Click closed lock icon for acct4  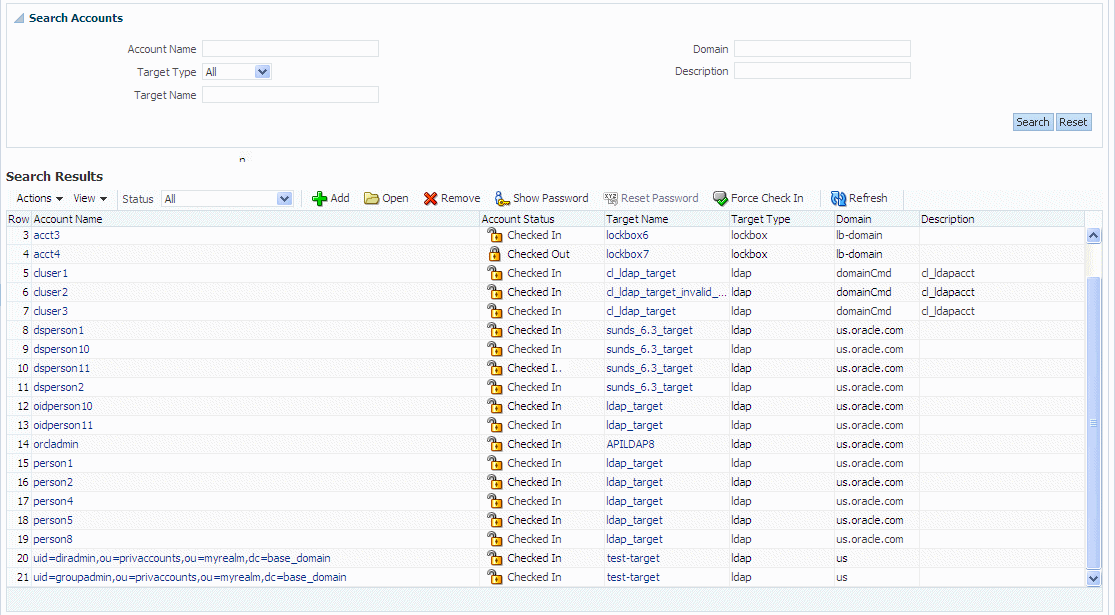[494, 254]
